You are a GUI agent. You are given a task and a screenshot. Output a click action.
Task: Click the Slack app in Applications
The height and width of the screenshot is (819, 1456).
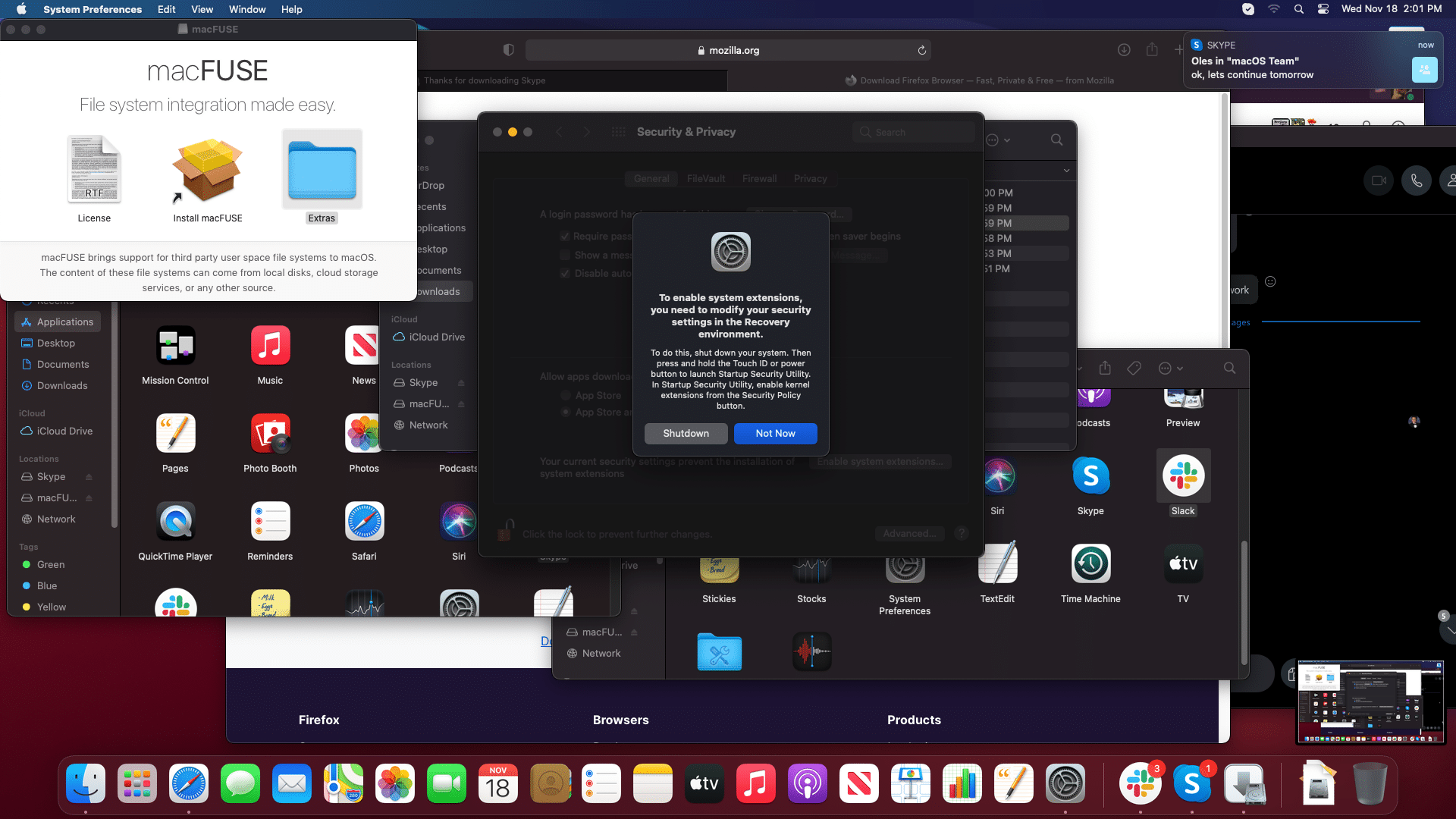tap(1182, 477)
